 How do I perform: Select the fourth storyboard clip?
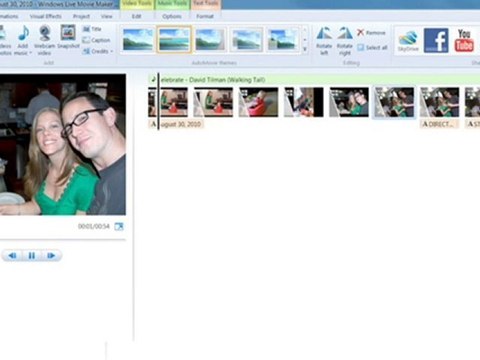(304, 102)
